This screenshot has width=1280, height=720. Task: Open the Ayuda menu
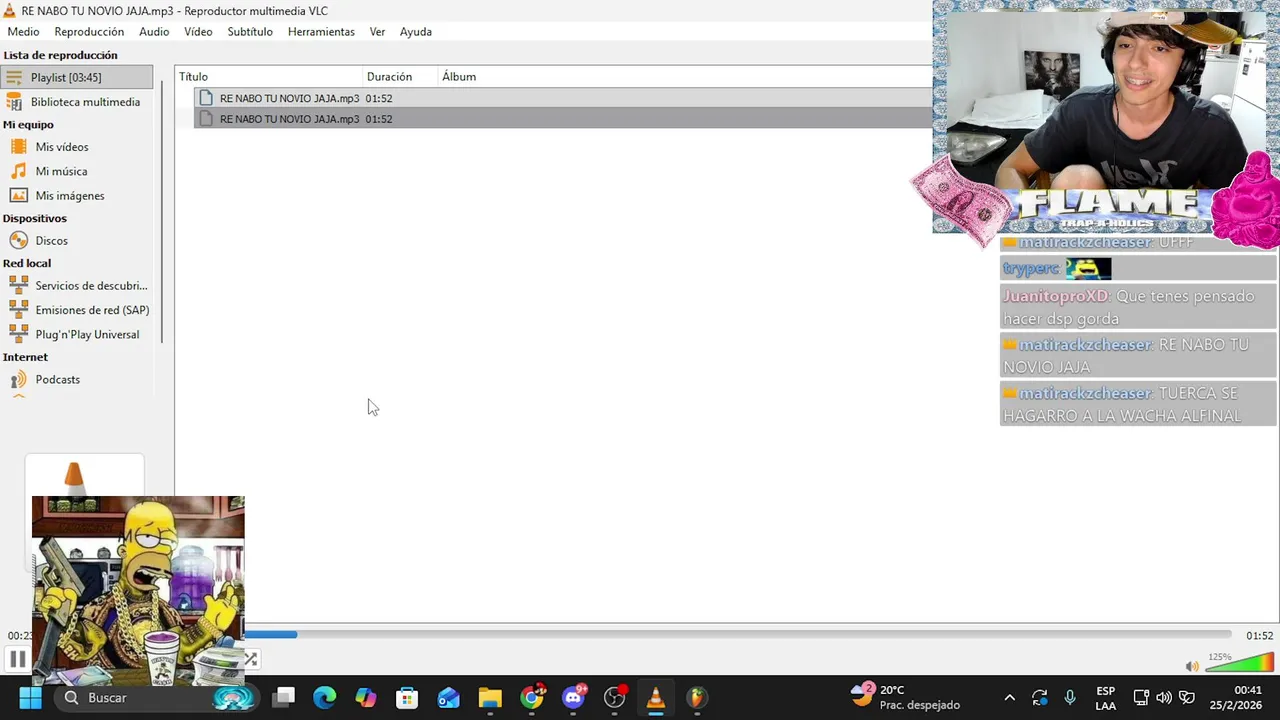click(x=416, y=32)
